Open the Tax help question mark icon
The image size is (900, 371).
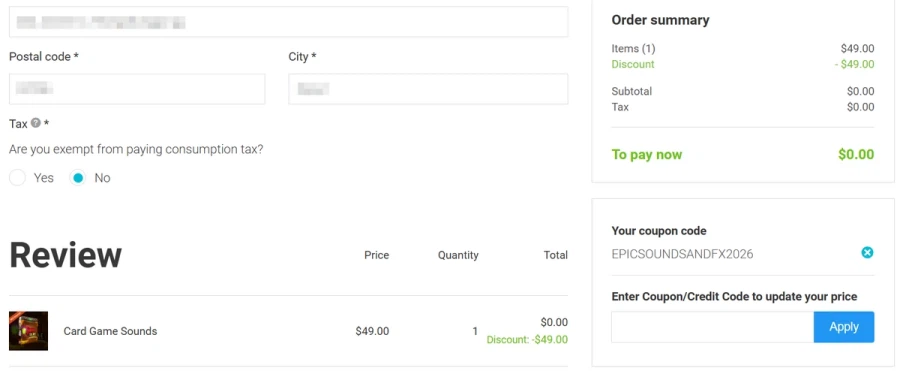click(x=36, y=122)
